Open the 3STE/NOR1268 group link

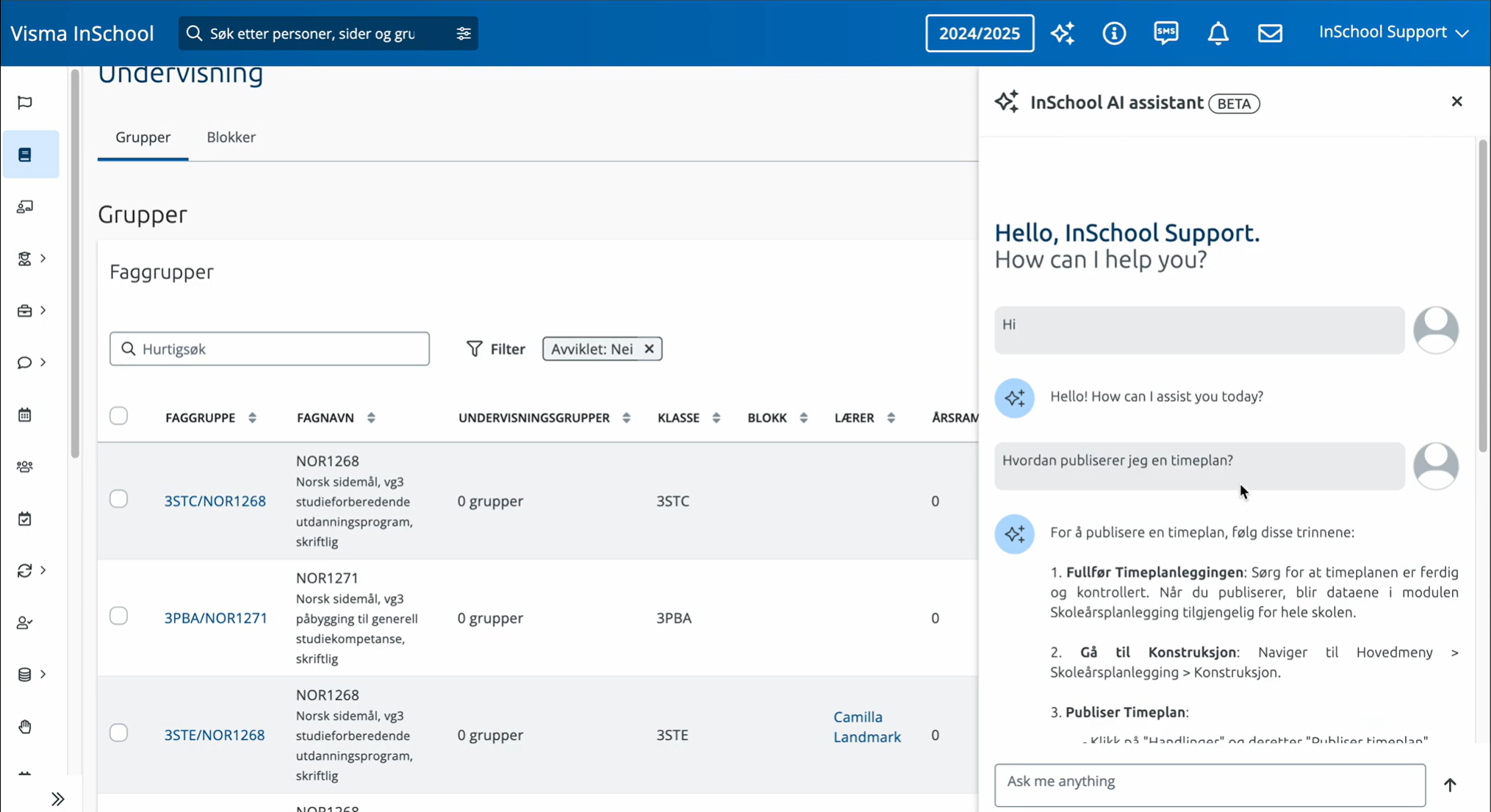pyautogui.click(x=215, y=735)
